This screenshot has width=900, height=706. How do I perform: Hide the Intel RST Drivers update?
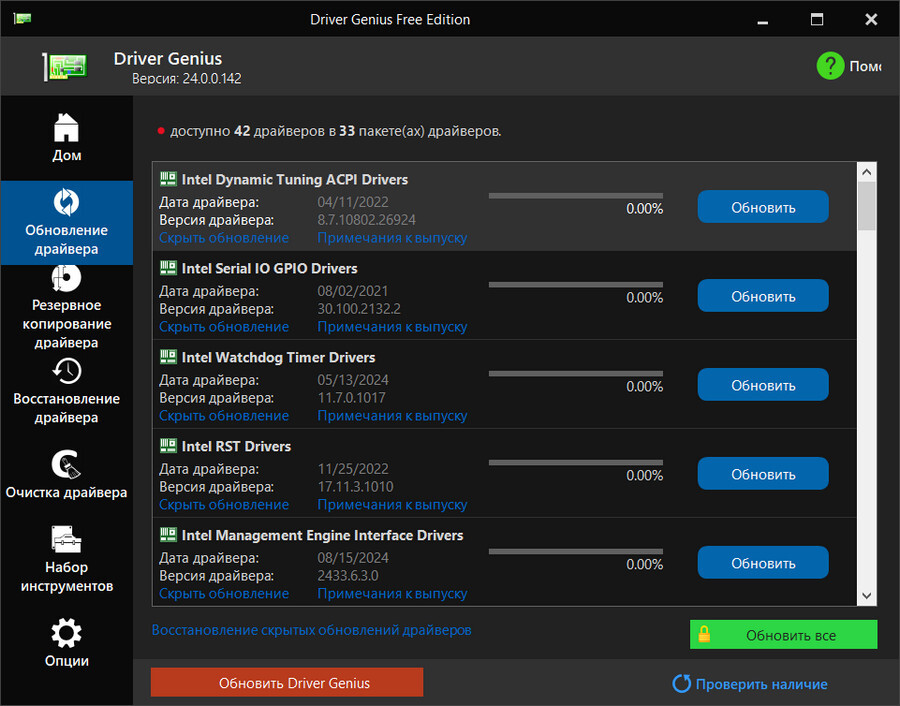[224, 505]
